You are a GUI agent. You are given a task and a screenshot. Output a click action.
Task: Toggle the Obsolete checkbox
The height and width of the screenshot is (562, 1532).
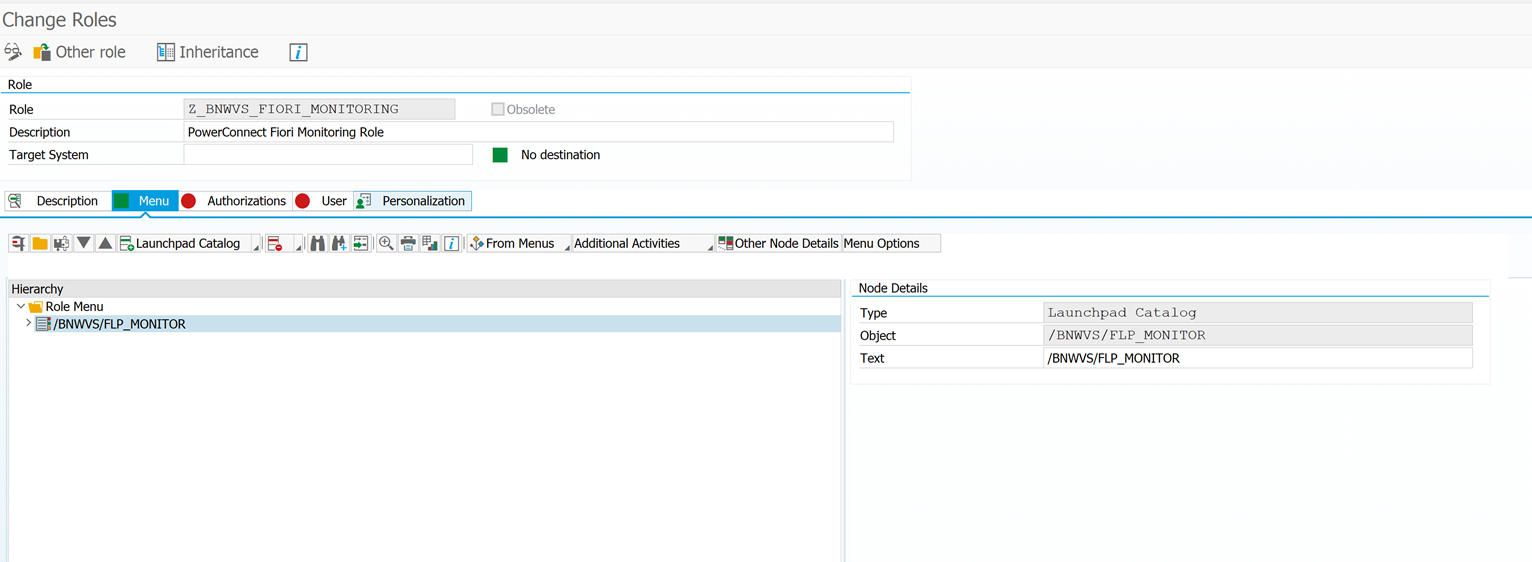pos(497,109)
